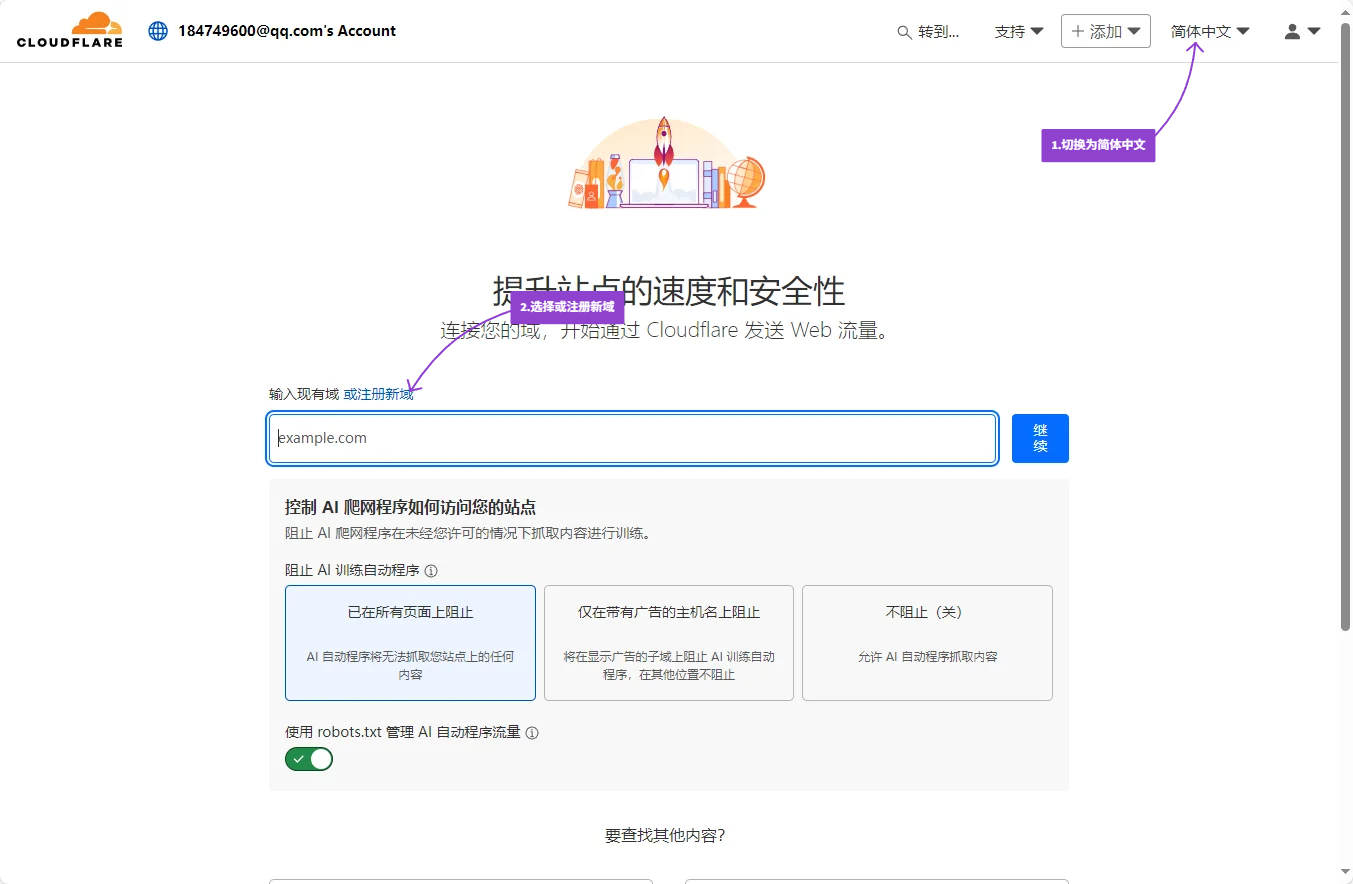
Task: Focus the example.com domain input field
Action: pyautogui.click(x=632, y=438)
